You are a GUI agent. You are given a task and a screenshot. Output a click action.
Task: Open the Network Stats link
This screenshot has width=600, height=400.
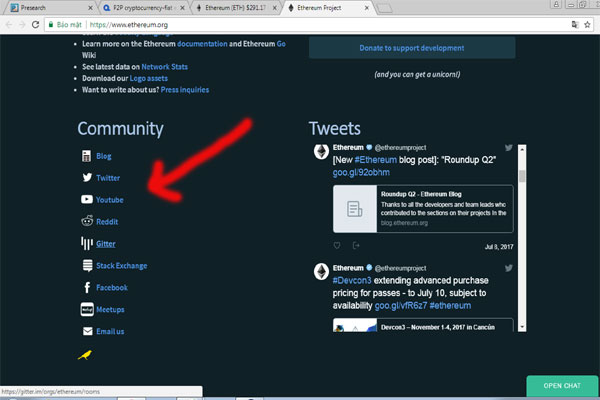click(x=165, y=67)
